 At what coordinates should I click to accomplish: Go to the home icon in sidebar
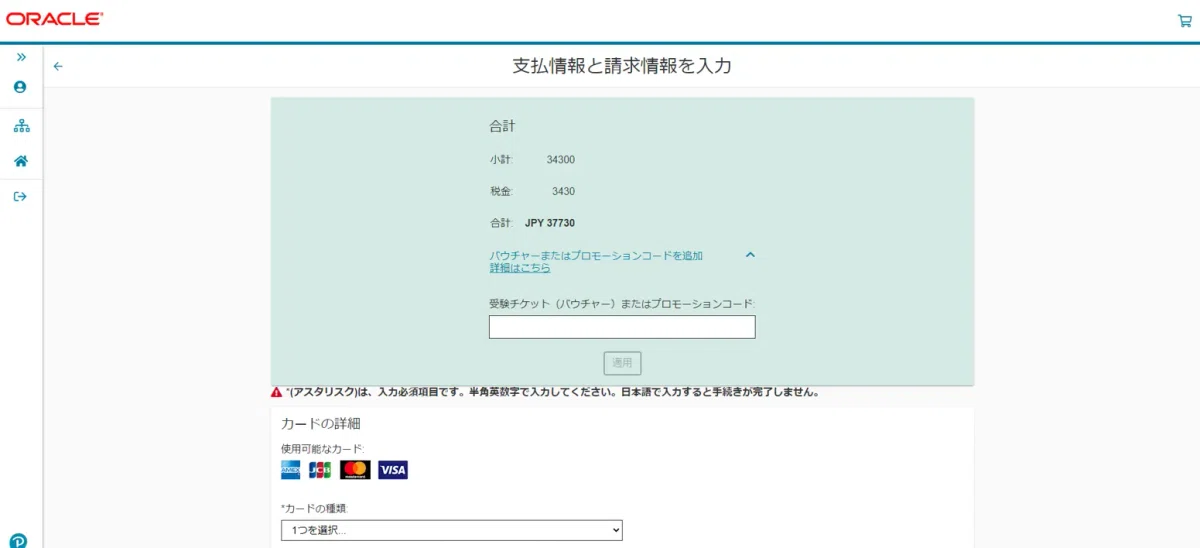point(21,161)
